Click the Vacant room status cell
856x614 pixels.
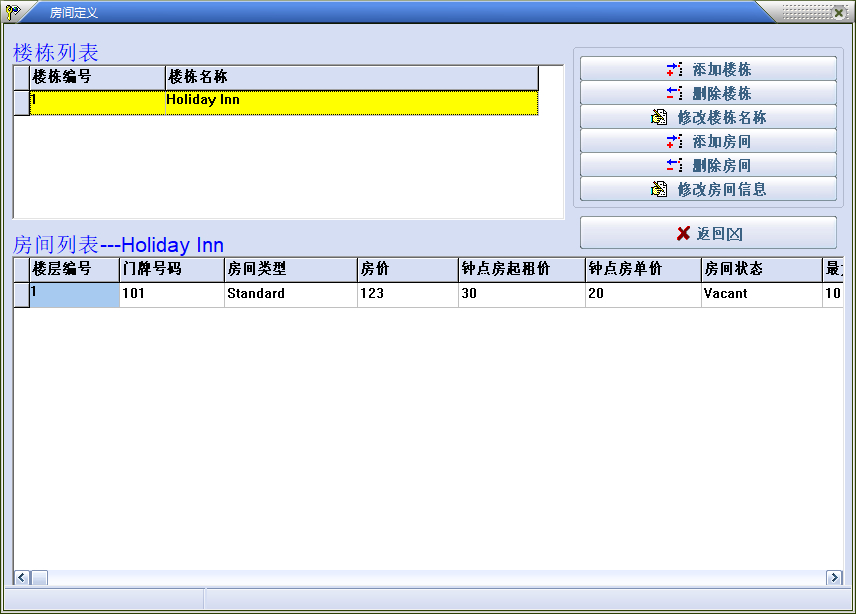(762, 295)
